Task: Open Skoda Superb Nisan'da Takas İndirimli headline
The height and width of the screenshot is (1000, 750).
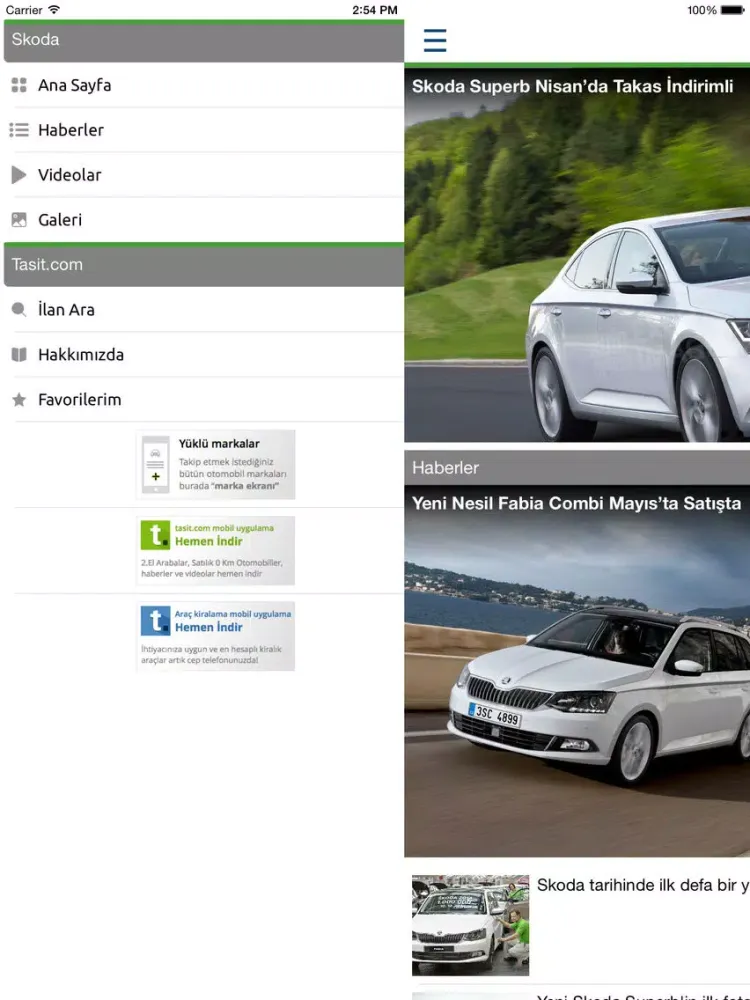Action: coord(573,86)
